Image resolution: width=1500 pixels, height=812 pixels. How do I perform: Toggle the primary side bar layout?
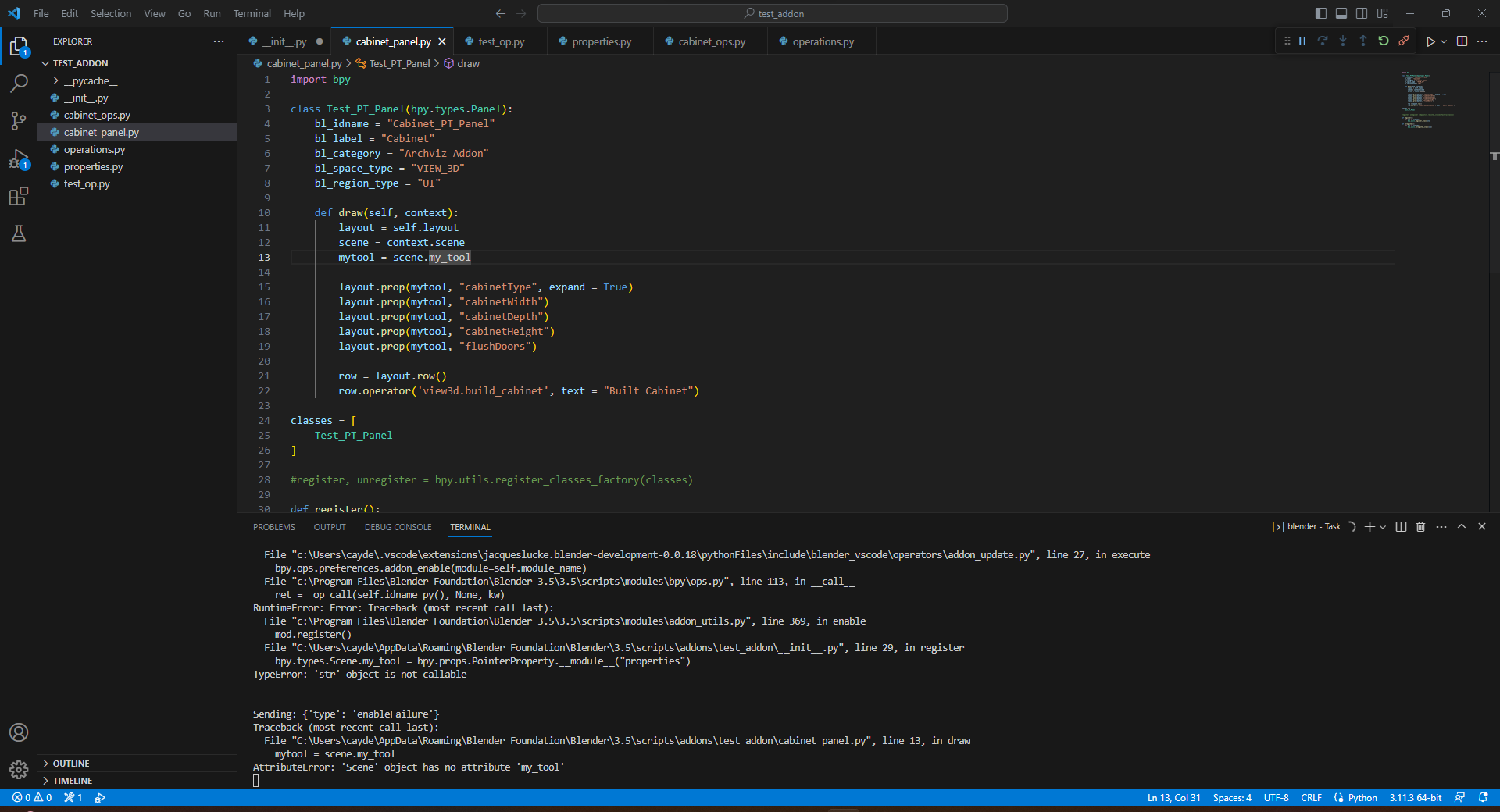pyautogui.click(x=1321, y=13)
